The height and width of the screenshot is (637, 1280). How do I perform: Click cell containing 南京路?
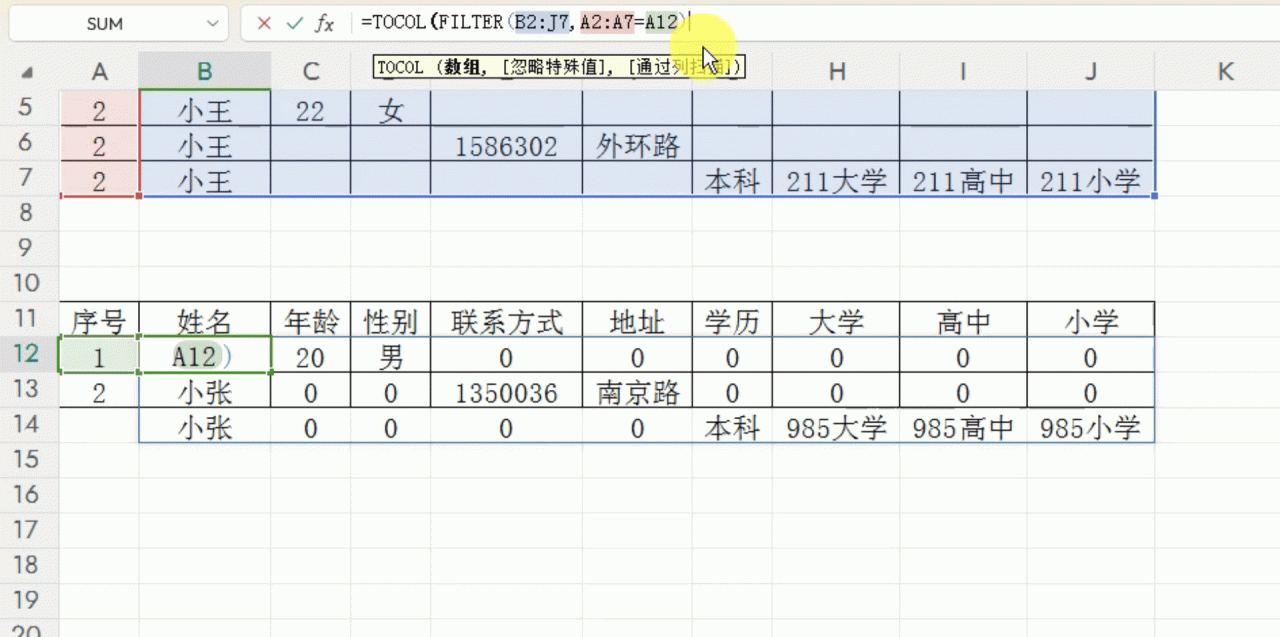click(637, 391)
